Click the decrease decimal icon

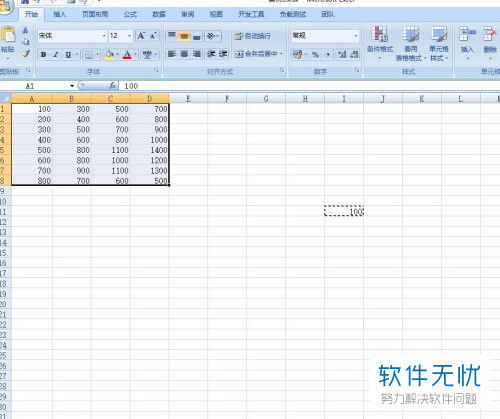point(354,54)
